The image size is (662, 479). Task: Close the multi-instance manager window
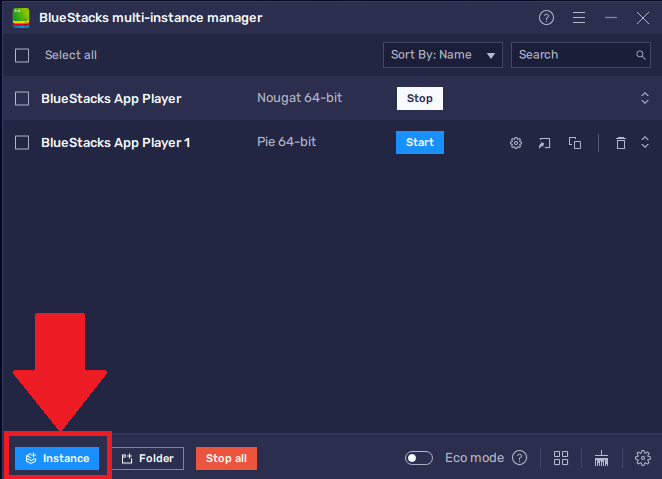643,18
